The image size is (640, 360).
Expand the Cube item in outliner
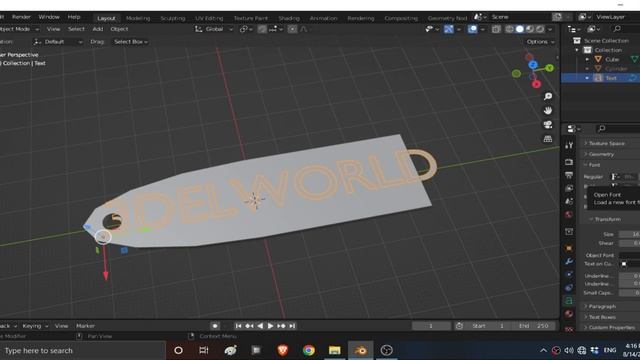[587, 59]
